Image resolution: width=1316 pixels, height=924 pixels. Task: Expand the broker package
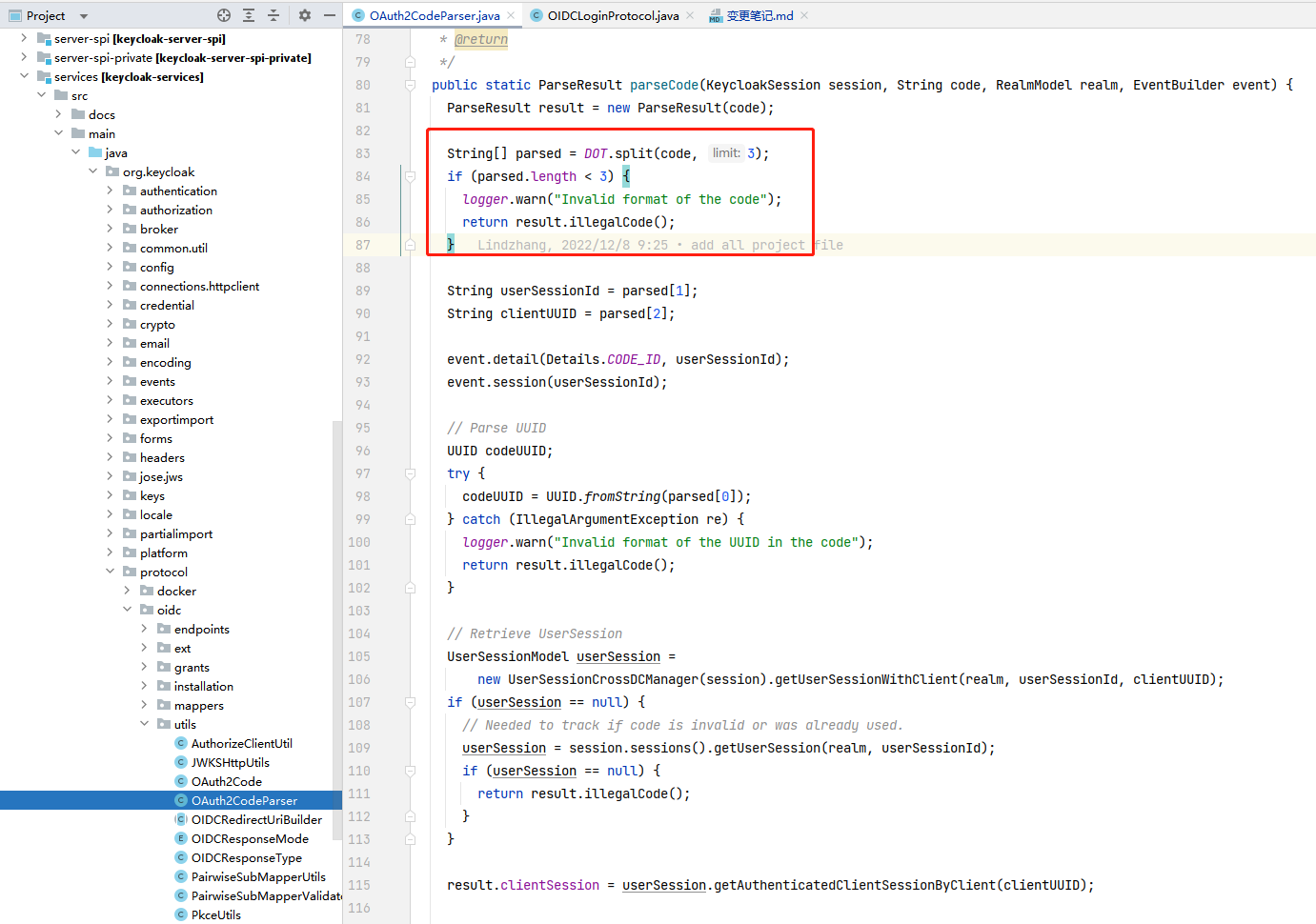110,229
